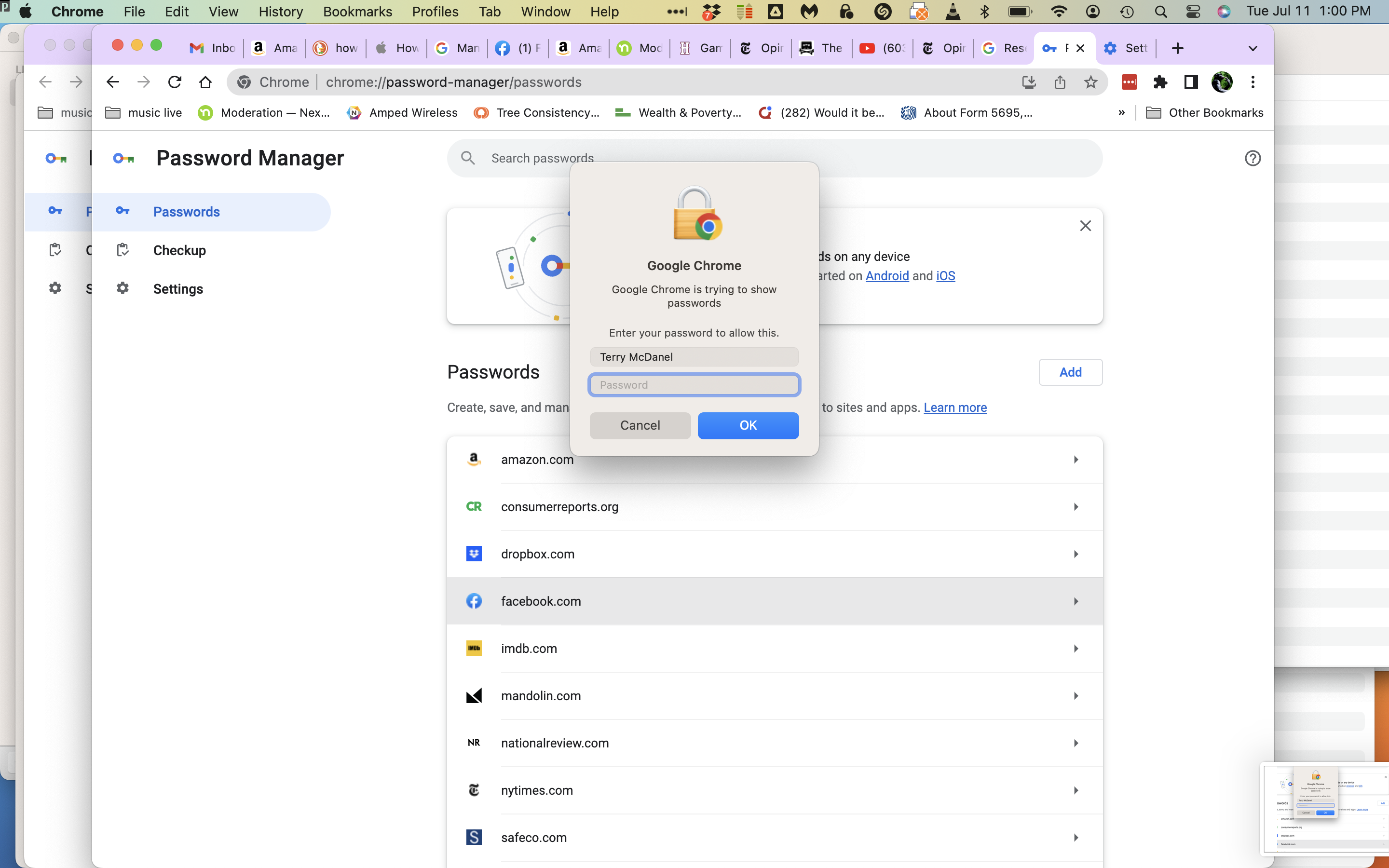The width and height of the screenshot is (1389, 868).
Task: Click the share page icon
Action: click(x=1060, y=82)
